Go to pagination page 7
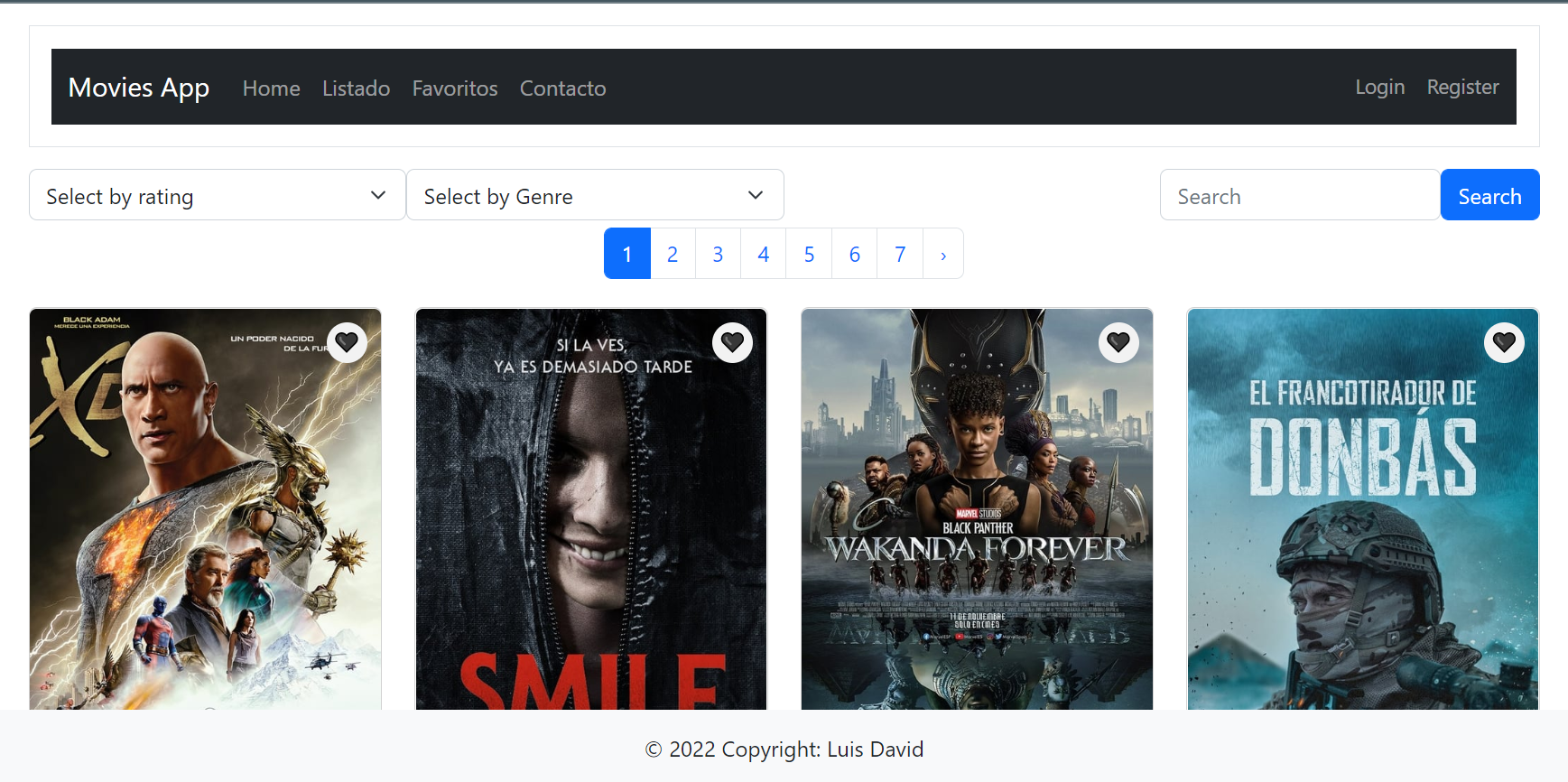 pos(900,254)
